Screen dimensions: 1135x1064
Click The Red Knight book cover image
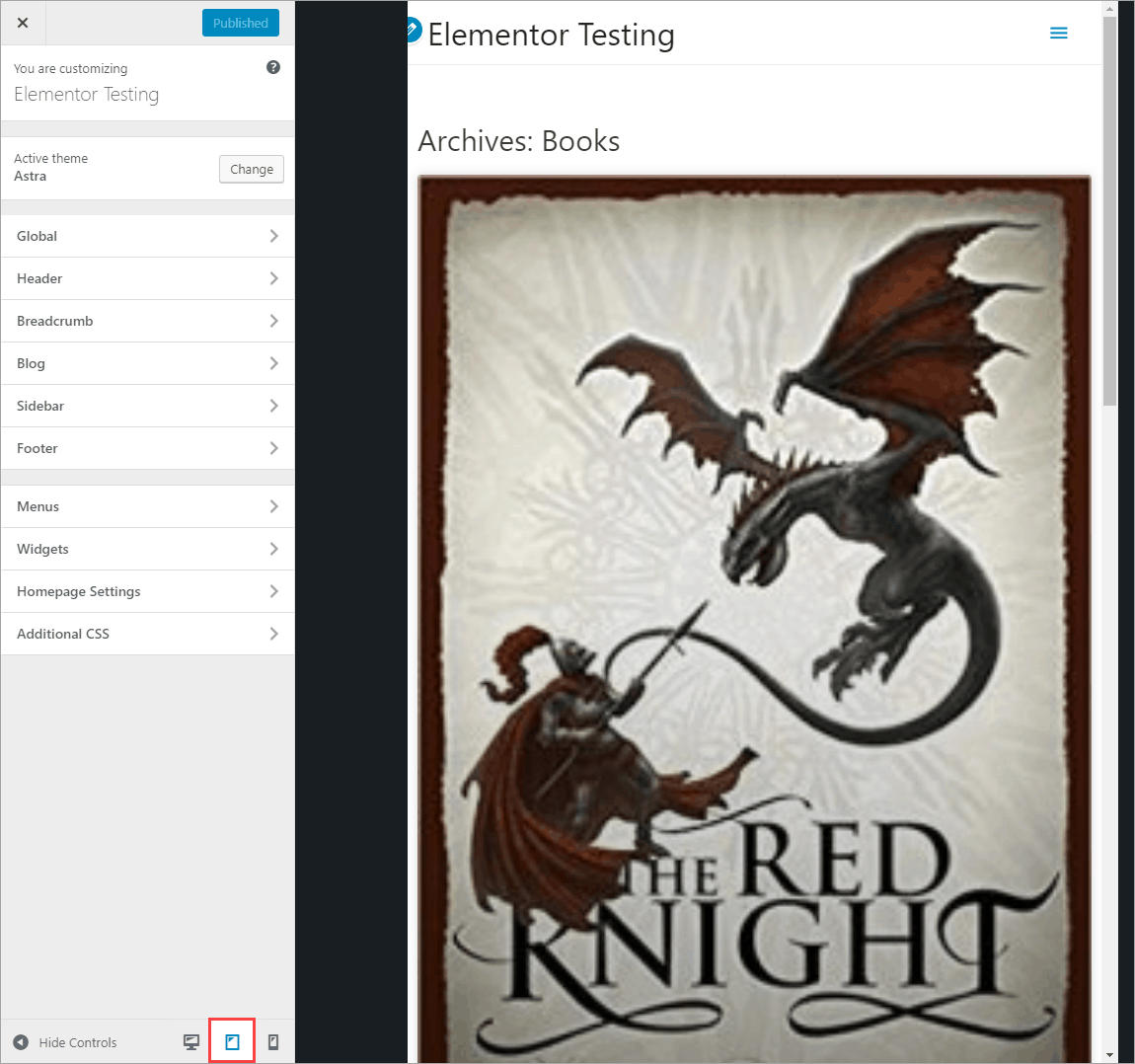pyautogui.click(x=754, y=619)
